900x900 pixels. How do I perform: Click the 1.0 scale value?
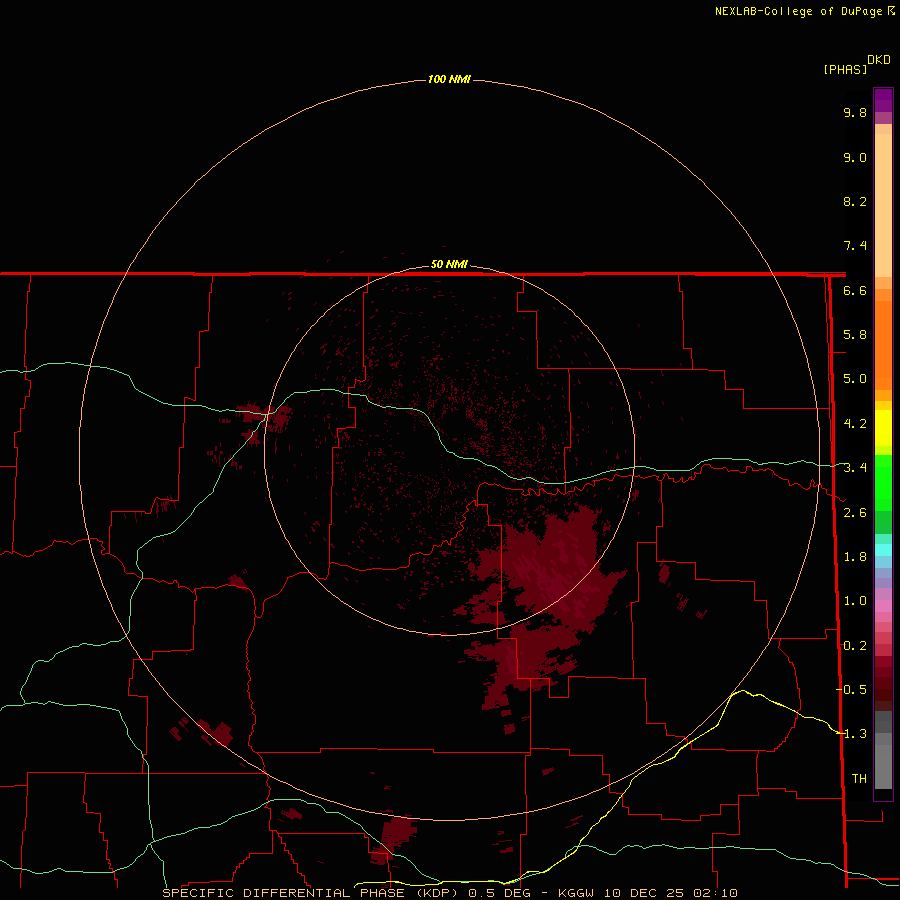[855, 601]
